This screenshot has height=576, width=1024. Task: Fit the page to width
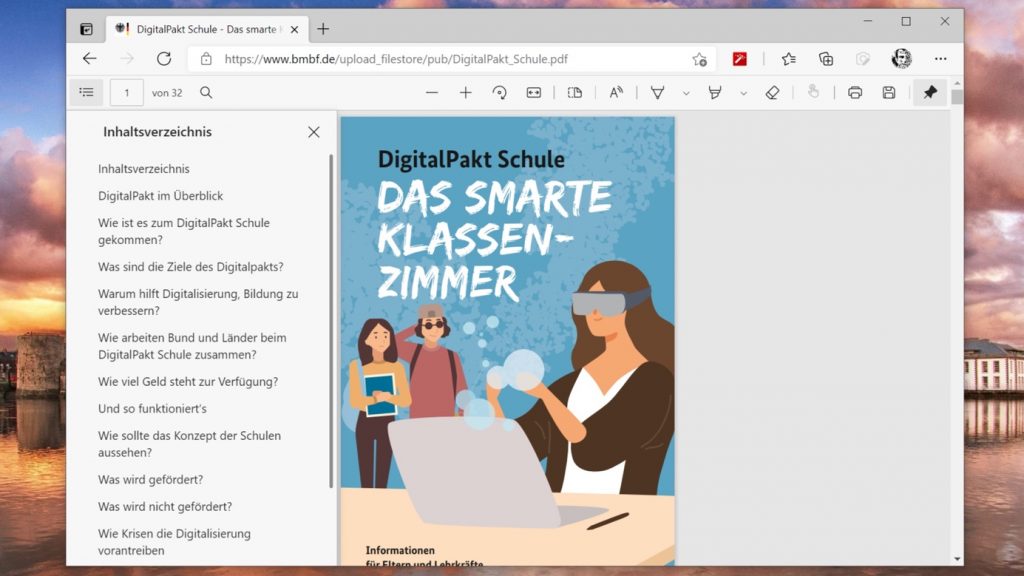click(534, 92)
